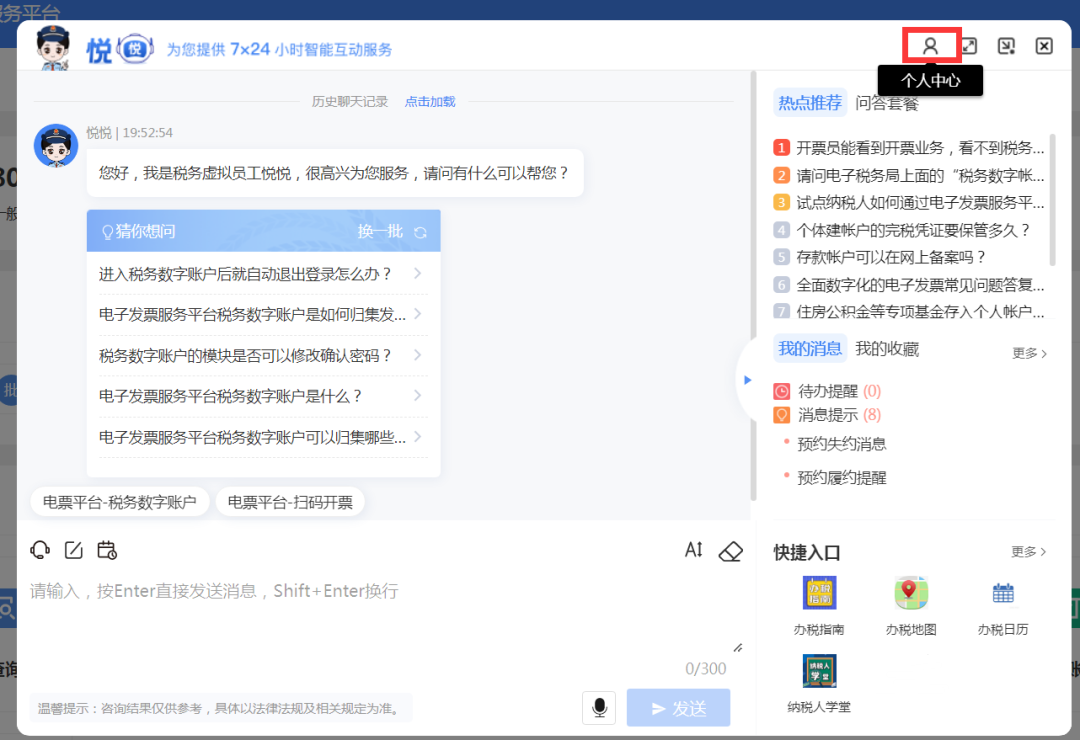The image size is (1080, 740).
Task: Click the font size adjust icon
Action: pyautogui.click(x=694, y=550)
